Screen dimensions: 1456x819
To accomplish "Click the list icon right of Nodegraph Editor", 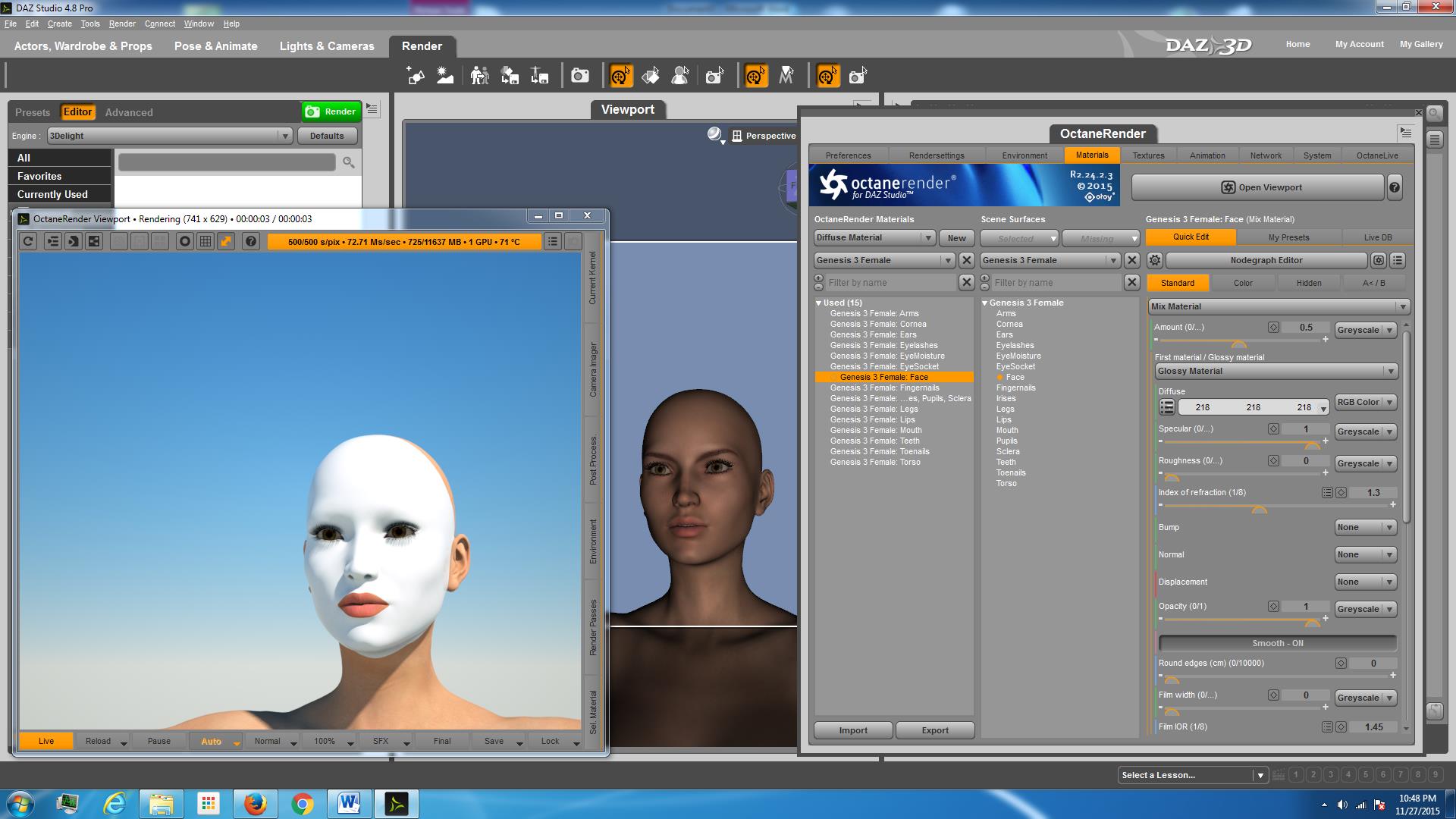I will 1398,260.
